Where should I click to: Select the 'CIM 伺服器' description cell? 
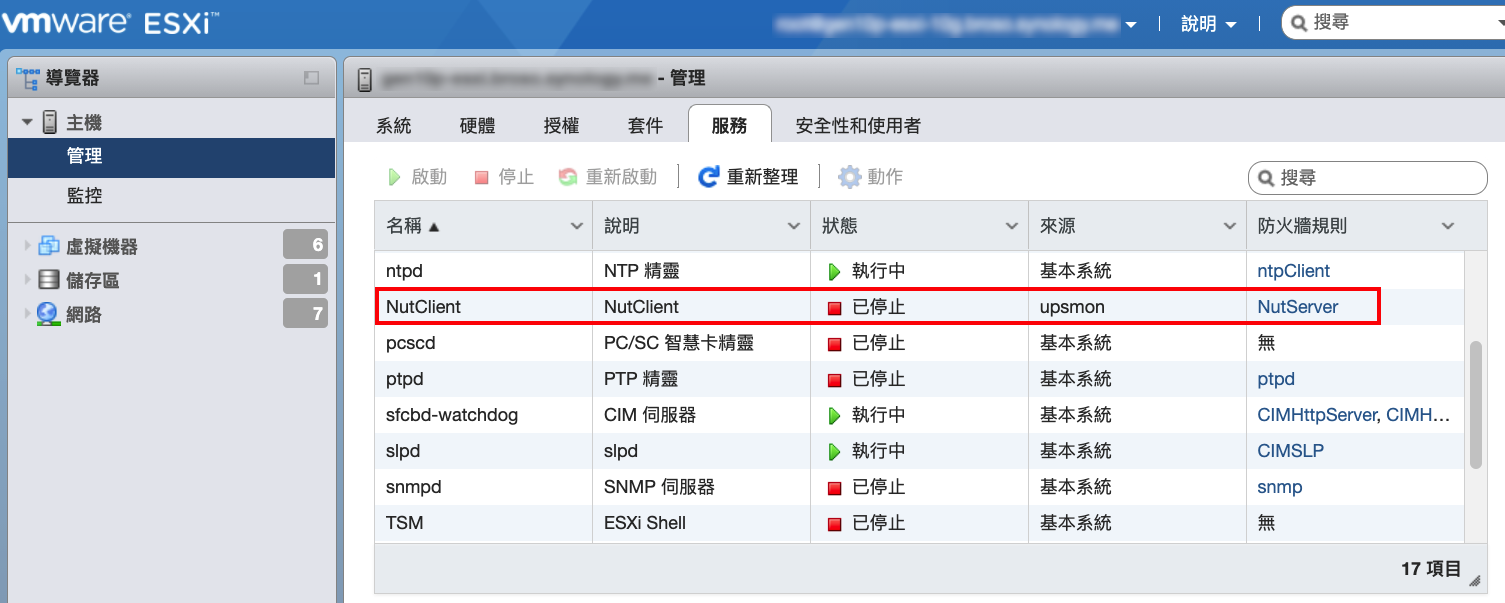[701, 415]
